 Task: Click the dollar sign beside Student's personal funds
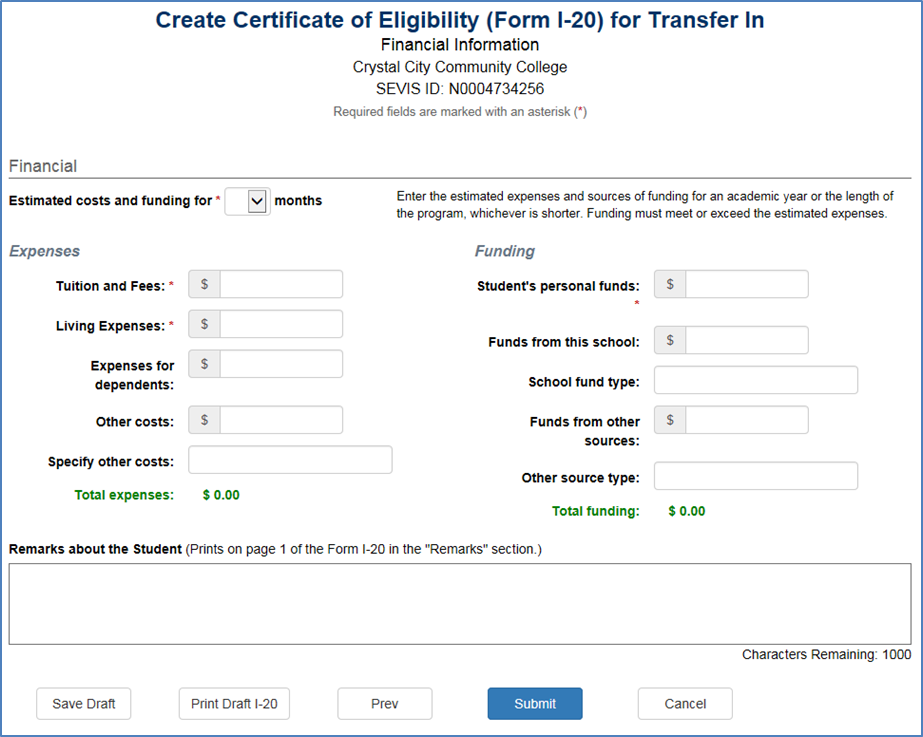[x=670, y=284]
